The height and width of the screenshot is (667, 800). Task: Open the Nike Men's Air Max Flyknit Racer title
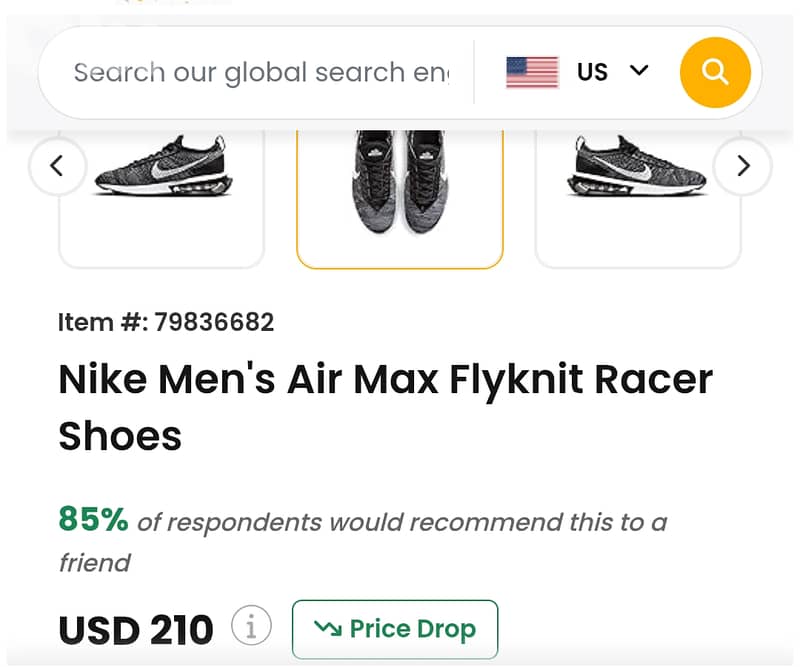pos(385,380)
